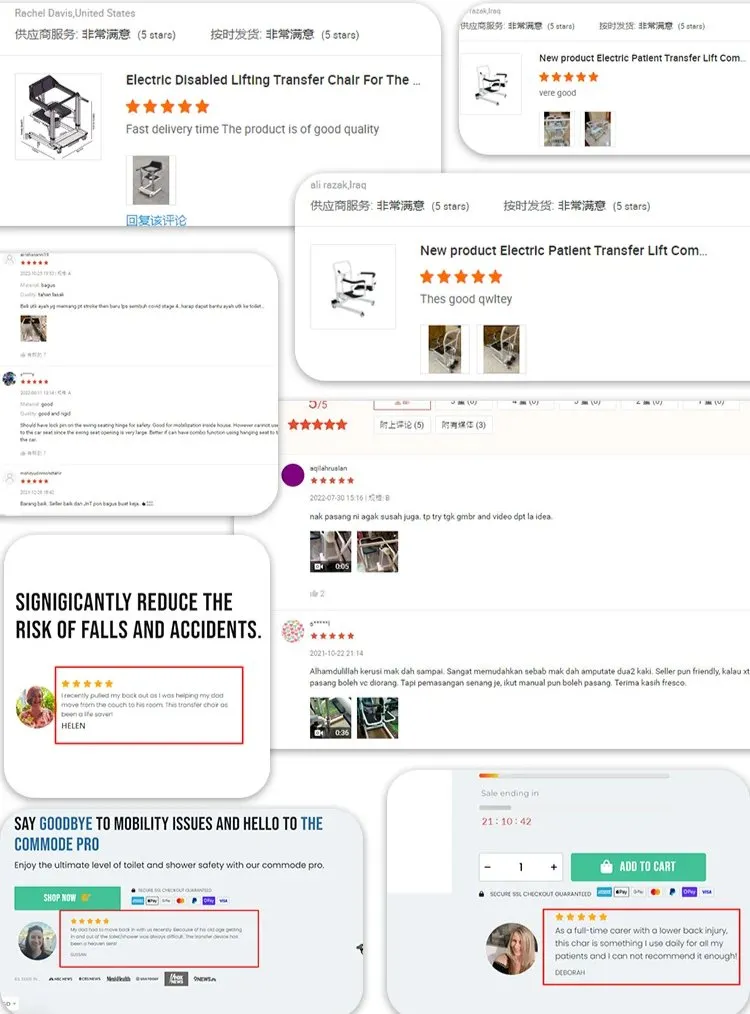Open Deborah's reviewer profile photo

point(511,948)
